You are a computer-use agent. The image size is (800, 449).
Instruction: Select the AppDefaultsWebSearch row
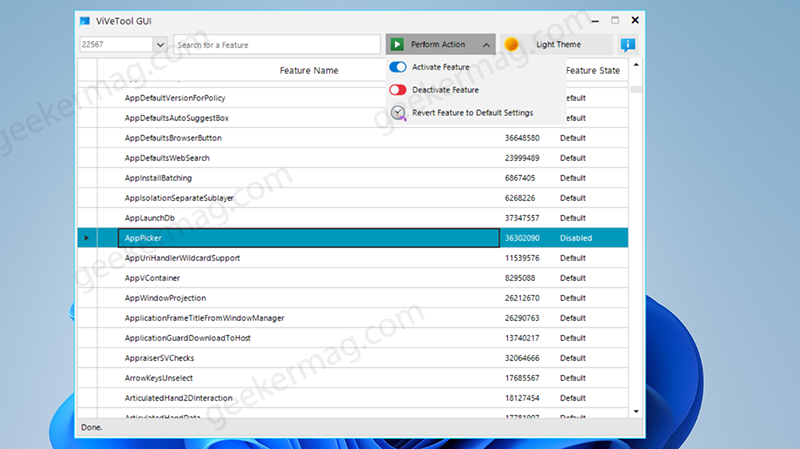(x=353, y=158)
